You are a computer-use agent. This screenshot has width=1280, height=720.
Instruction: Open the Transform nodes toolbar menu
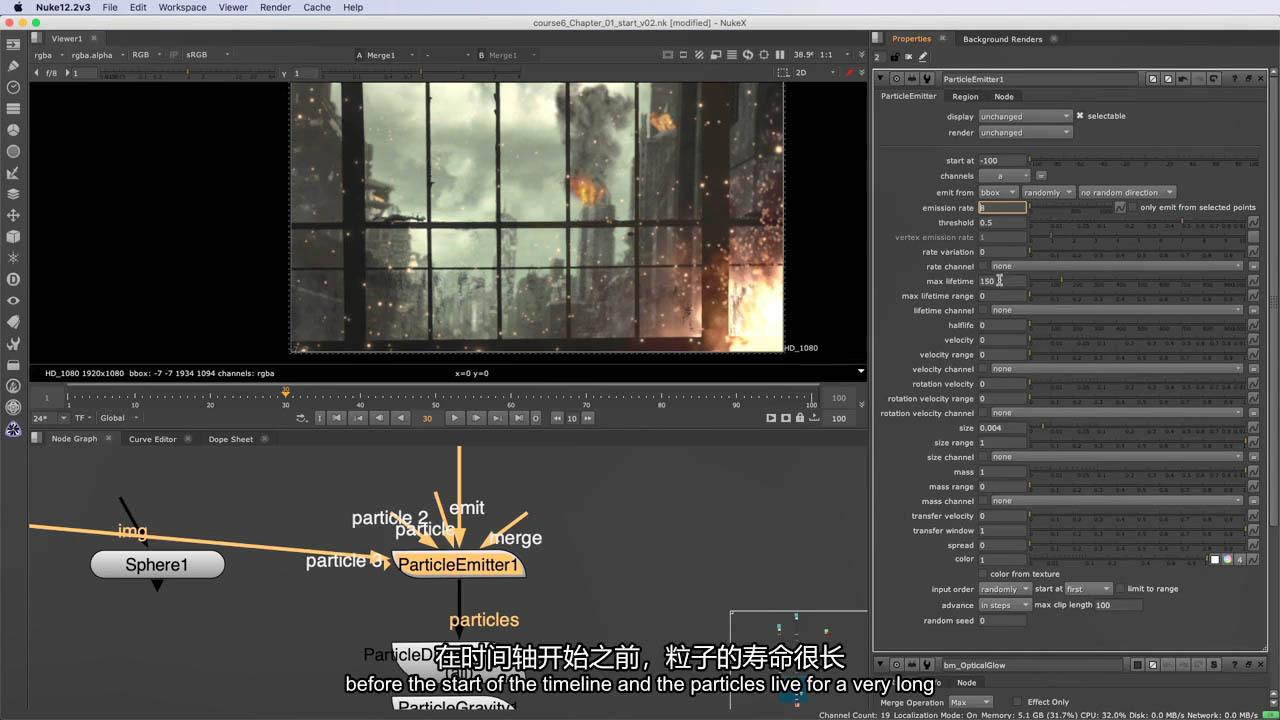point(13,215)
